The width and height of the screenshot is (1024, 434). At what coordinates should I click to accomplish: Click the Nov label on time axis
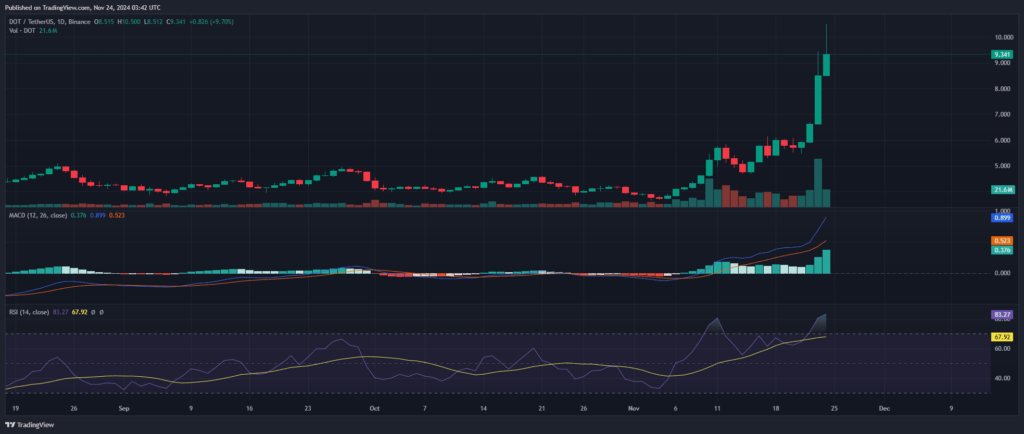click(633, 409)
